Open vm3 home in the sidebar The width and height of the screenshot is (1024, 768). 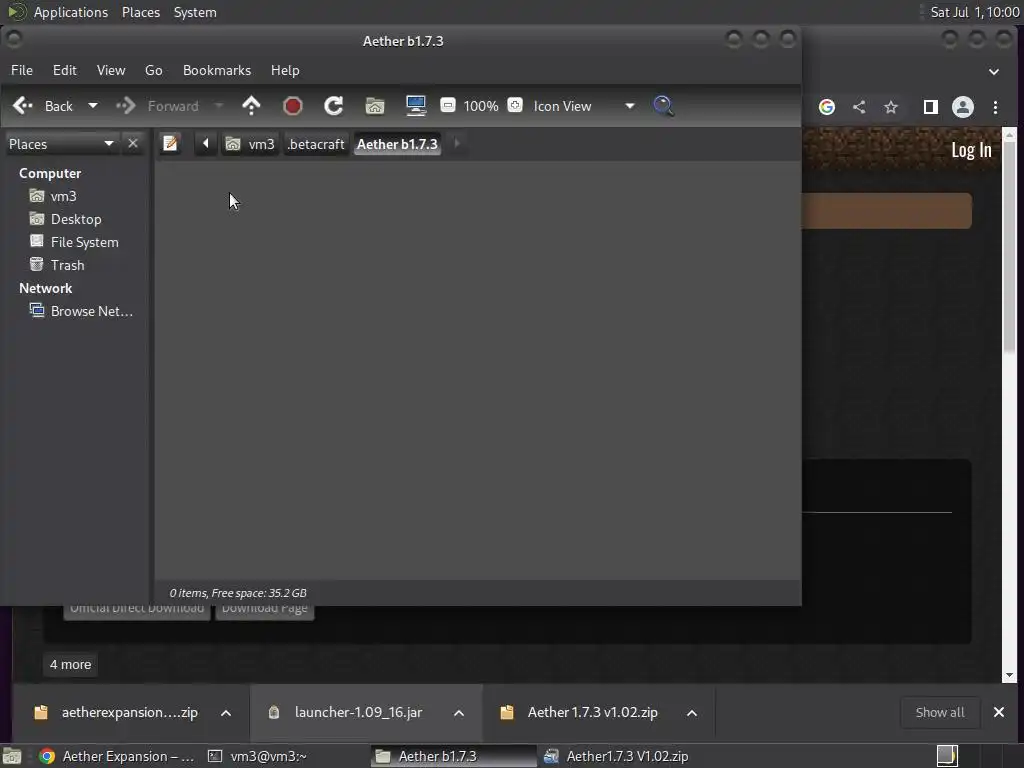pyautogui.click(x=54, y=196)
